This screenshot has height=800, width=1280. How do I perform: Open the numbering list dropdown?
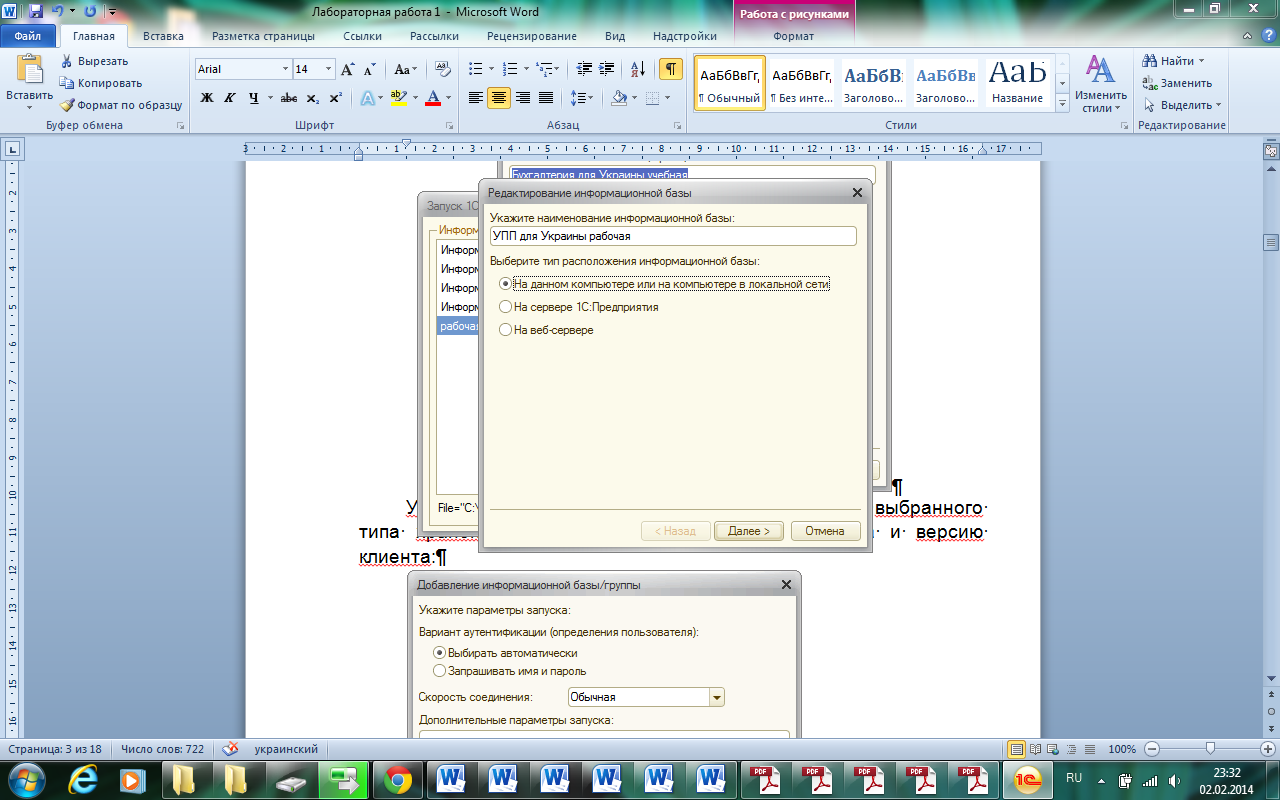(524, 69)
